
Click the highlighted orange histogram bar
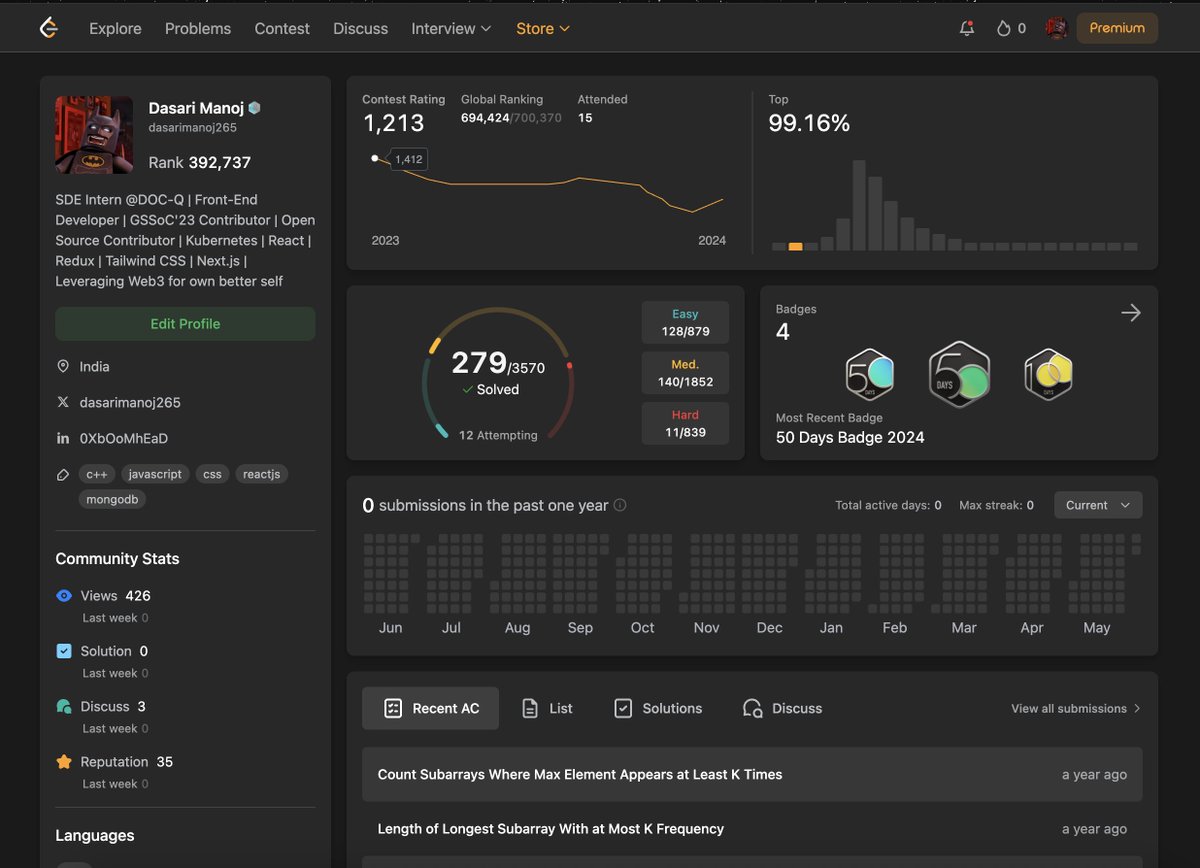795,246
